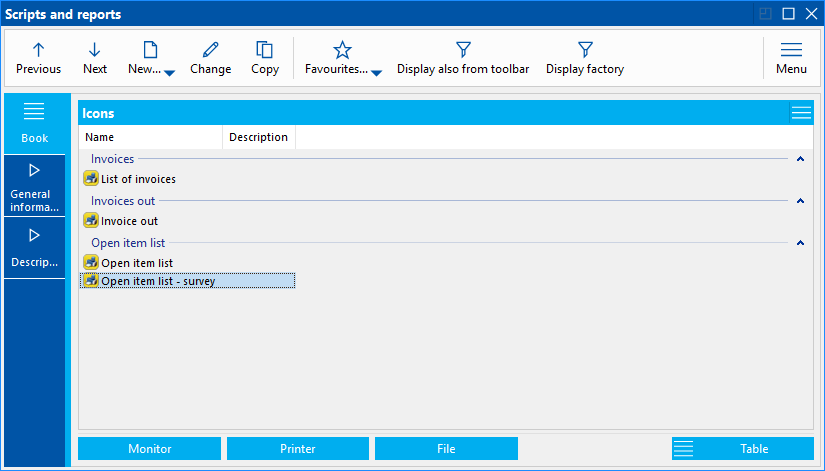The image size is (825, 471).
Task: Go to Next record arrow
Action: [95, 58]
